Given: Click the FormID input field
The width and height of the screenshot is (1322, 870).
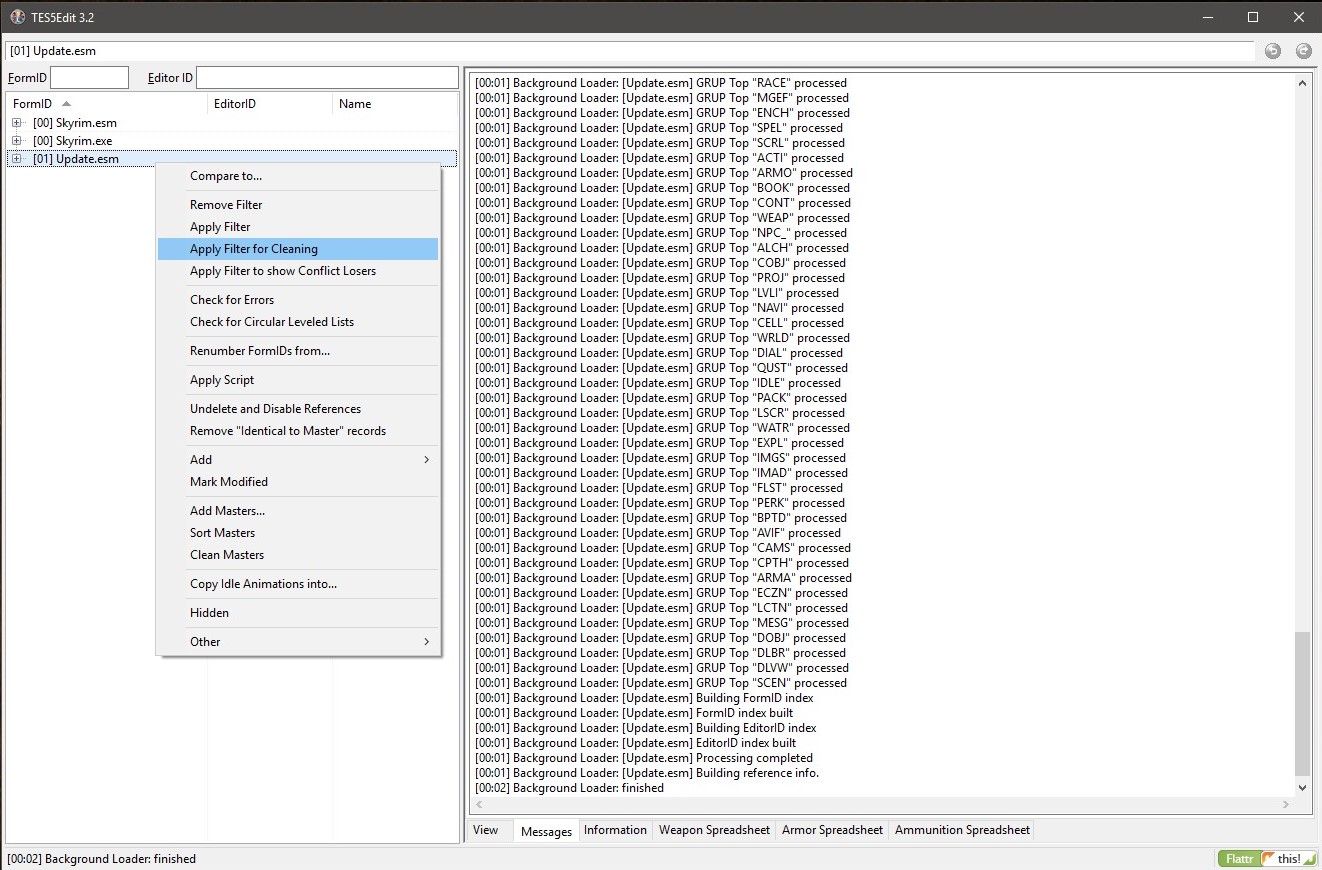Looking at the screenshot, I should (x=90, y=78).
